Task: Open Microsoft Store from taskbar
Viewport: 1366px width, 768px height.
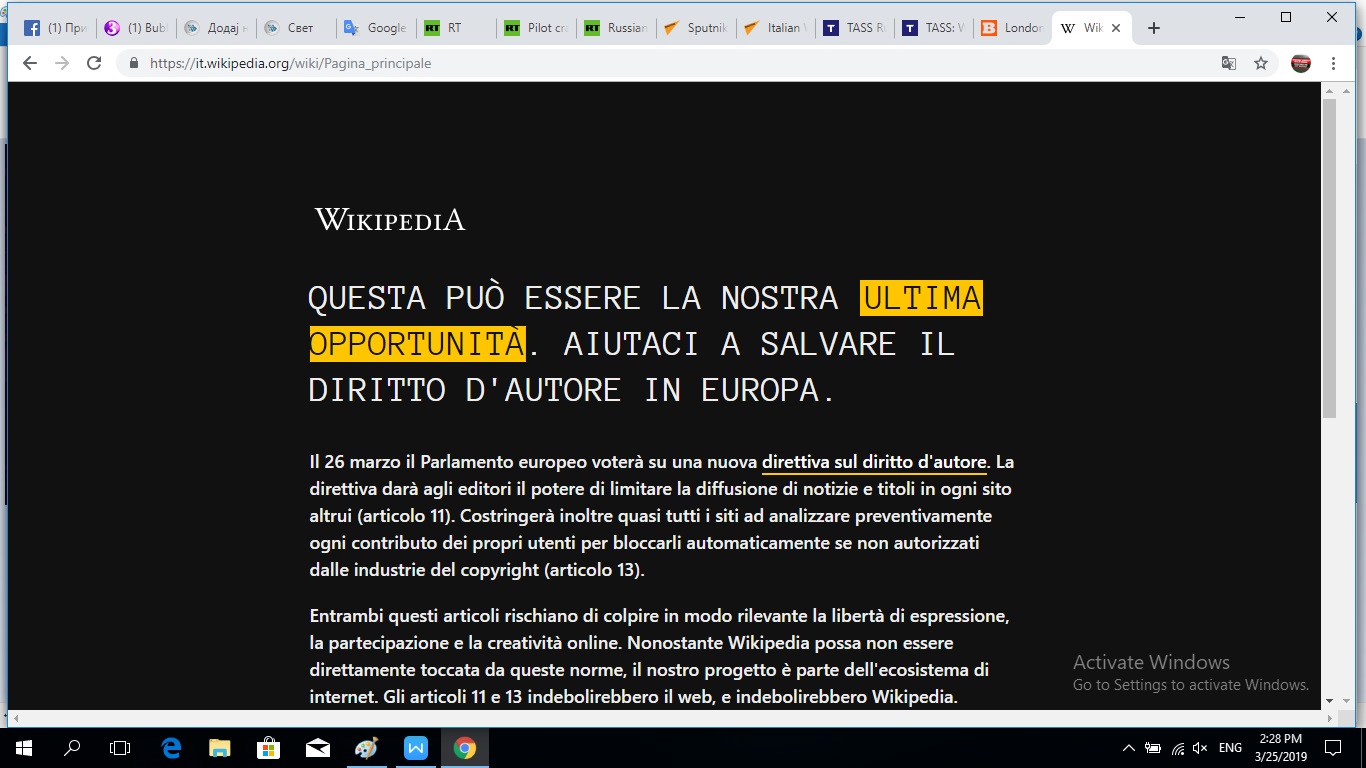Action: coord(268,747)
